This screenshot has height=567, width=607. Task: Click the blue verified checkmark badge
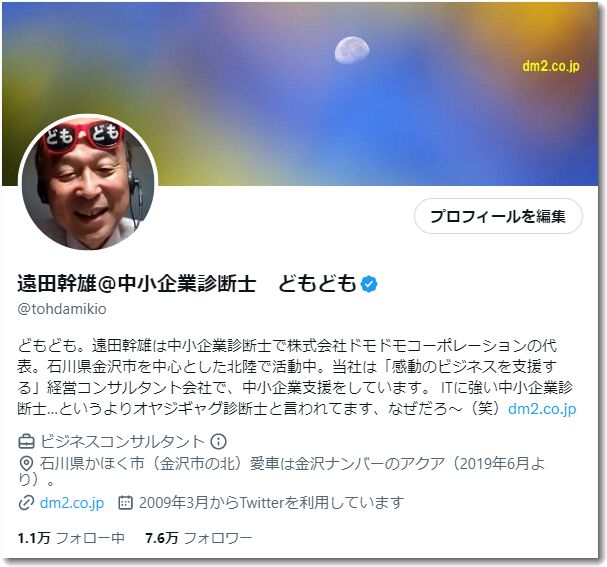click(x=369, y=284)
